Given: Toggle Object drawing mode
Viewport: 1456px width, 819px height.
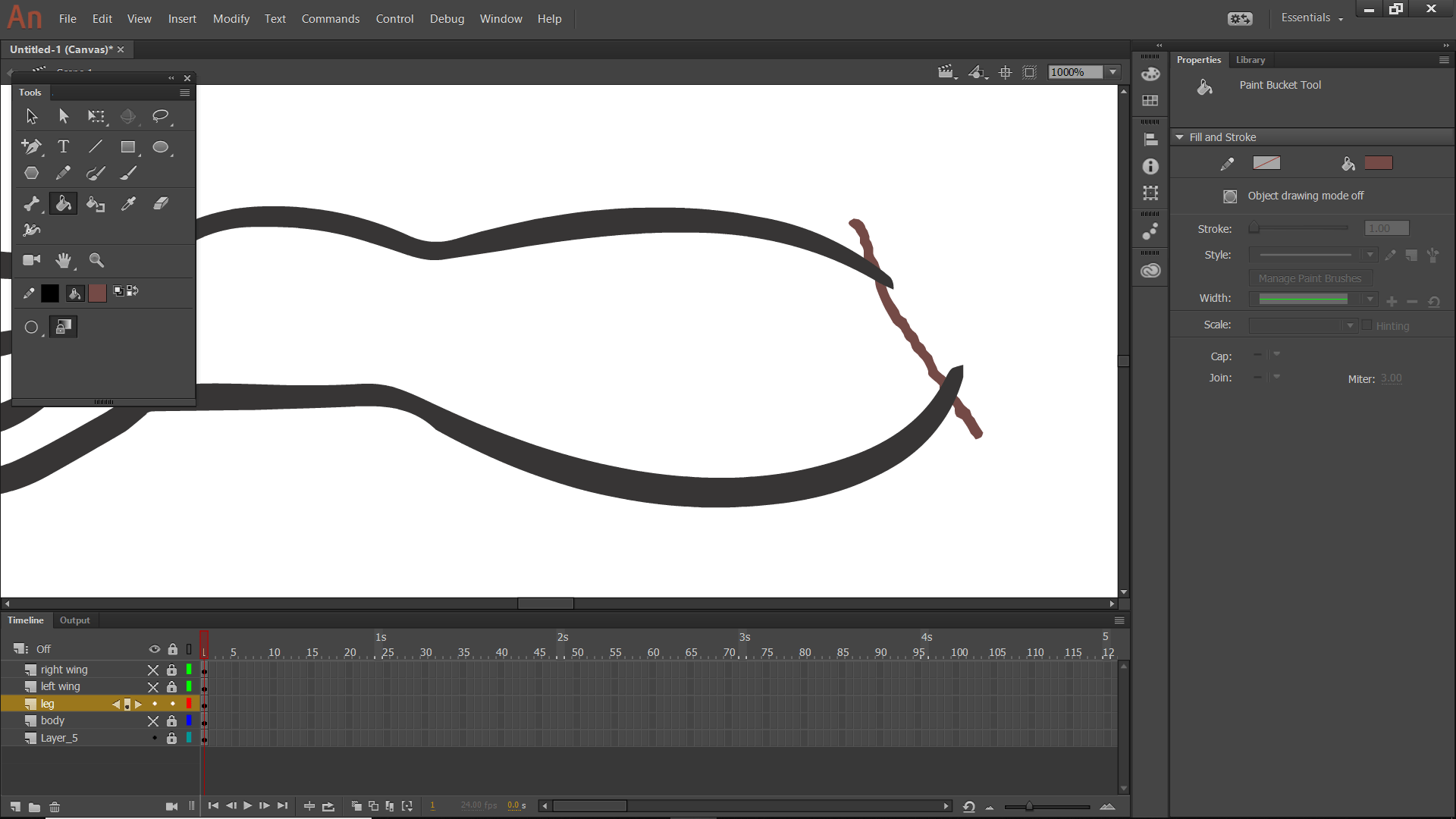Looking at the screenshot, I should 1229,196.
